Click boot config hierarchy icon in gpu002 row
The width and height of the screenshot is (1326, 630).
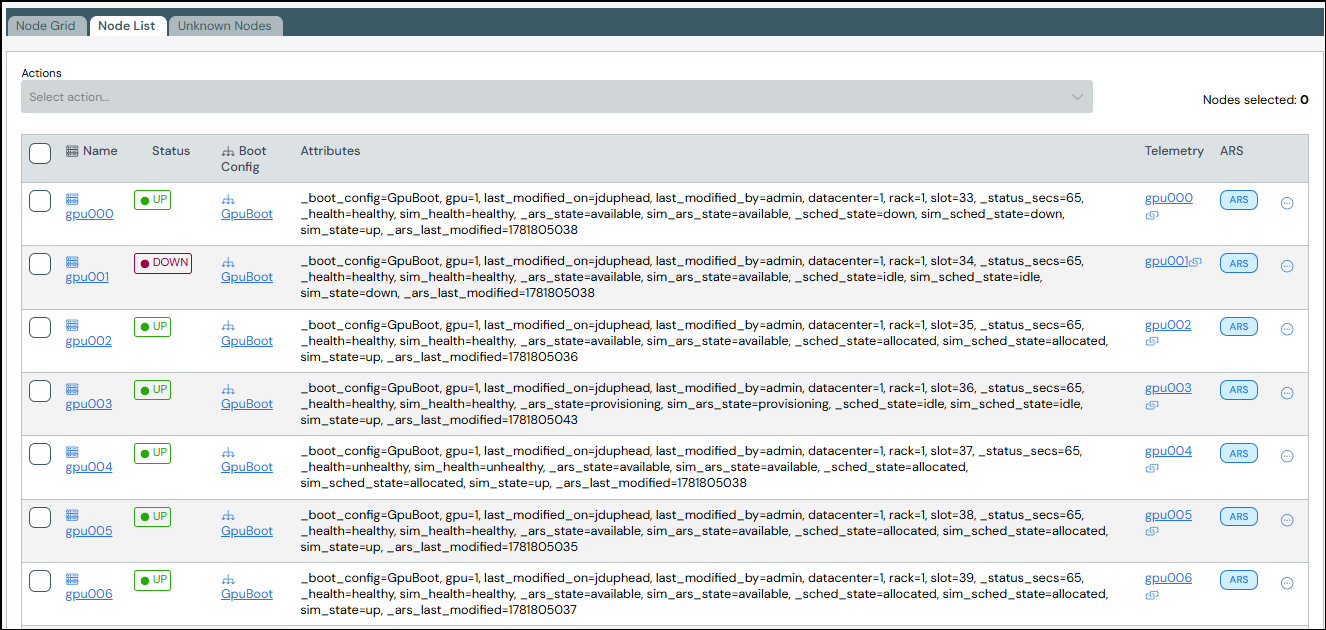click(x=228, y=326)
